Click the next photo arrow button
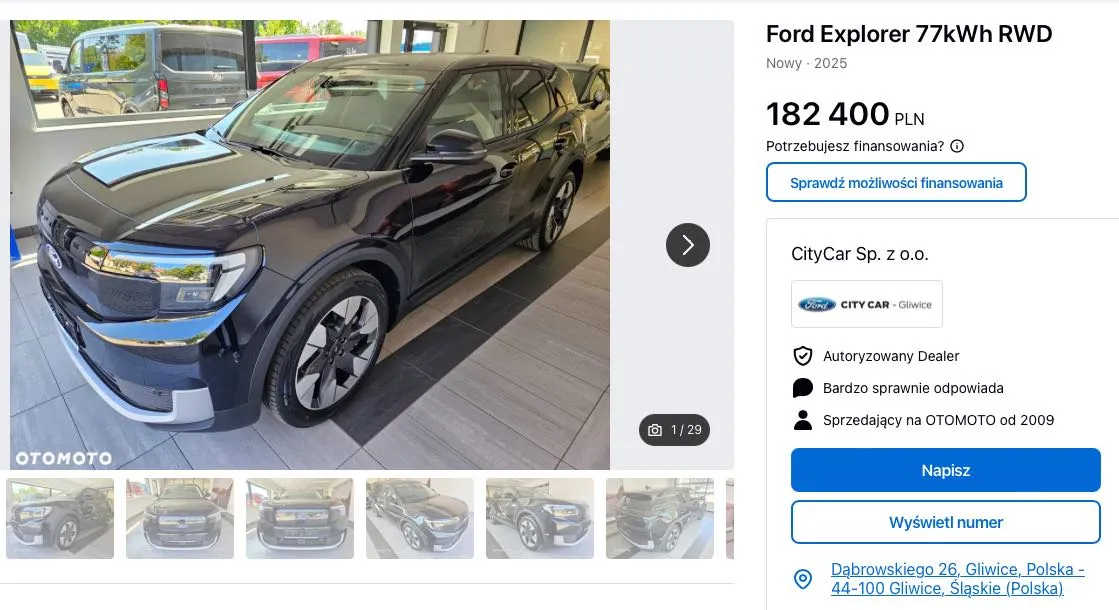The image size is (1119, 610). point(687,245)
